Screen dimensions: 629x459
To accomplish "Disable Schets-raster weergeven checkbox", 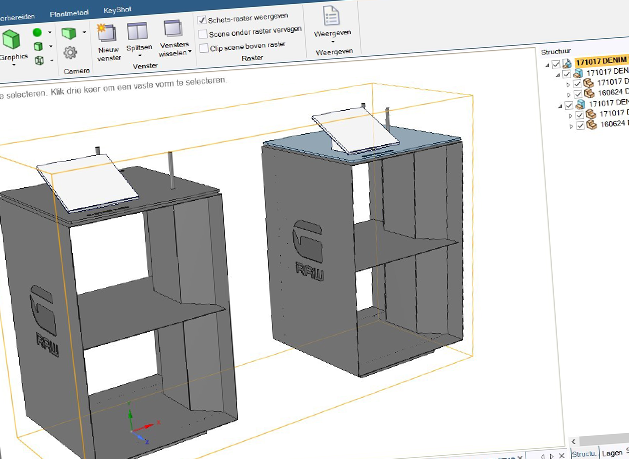I will coord(202,20).
